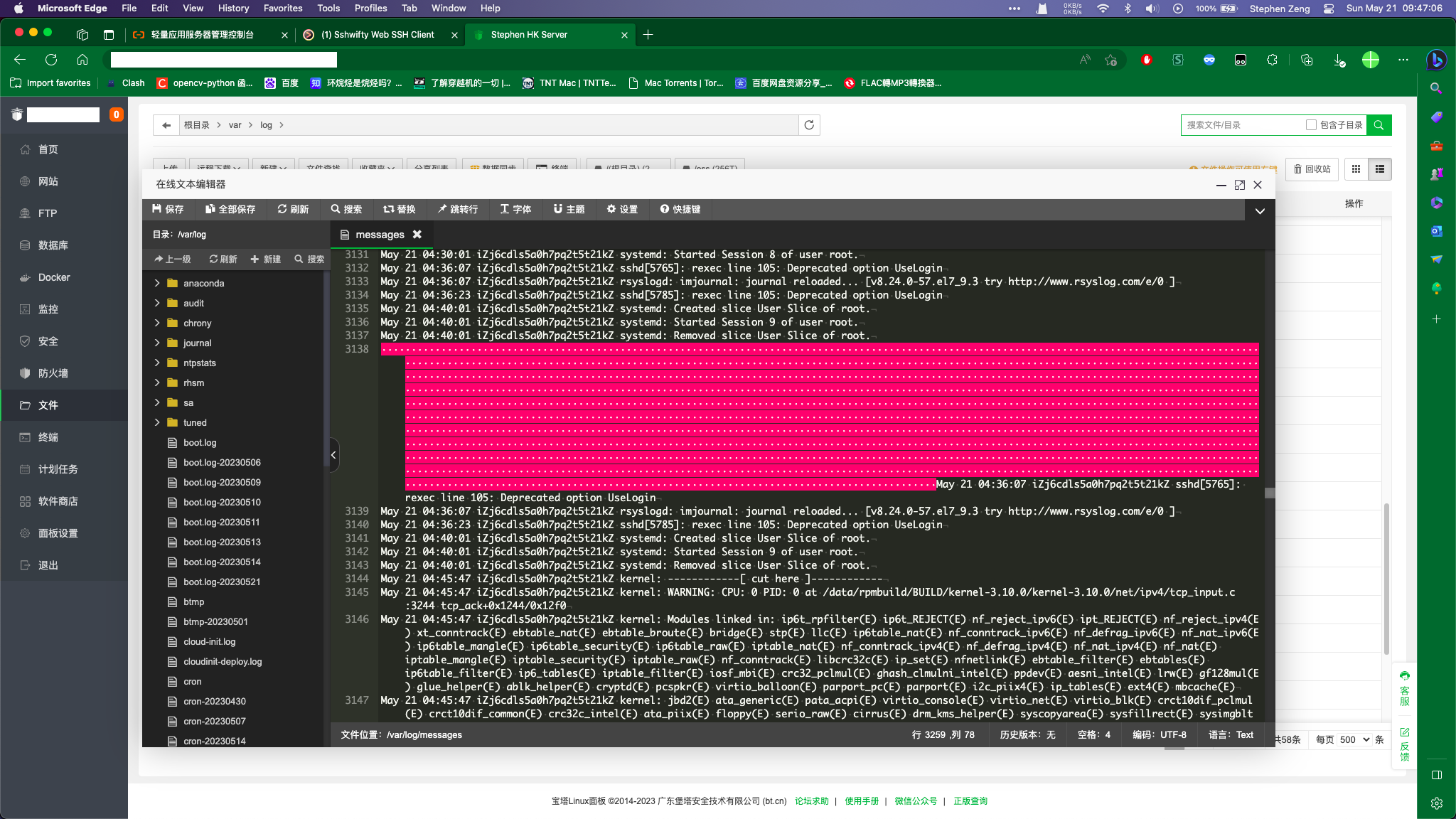Screen dimensions: 1456x819
Task: Open 跳转行 go-to-line tool
Action: click(458, 209)
